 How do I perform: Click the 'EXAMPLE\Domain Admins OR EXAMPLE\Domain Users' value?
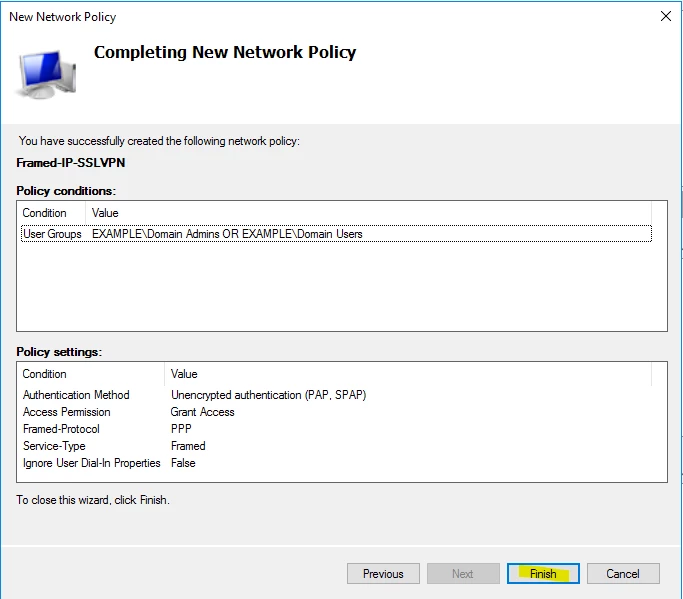coord(227,234)
